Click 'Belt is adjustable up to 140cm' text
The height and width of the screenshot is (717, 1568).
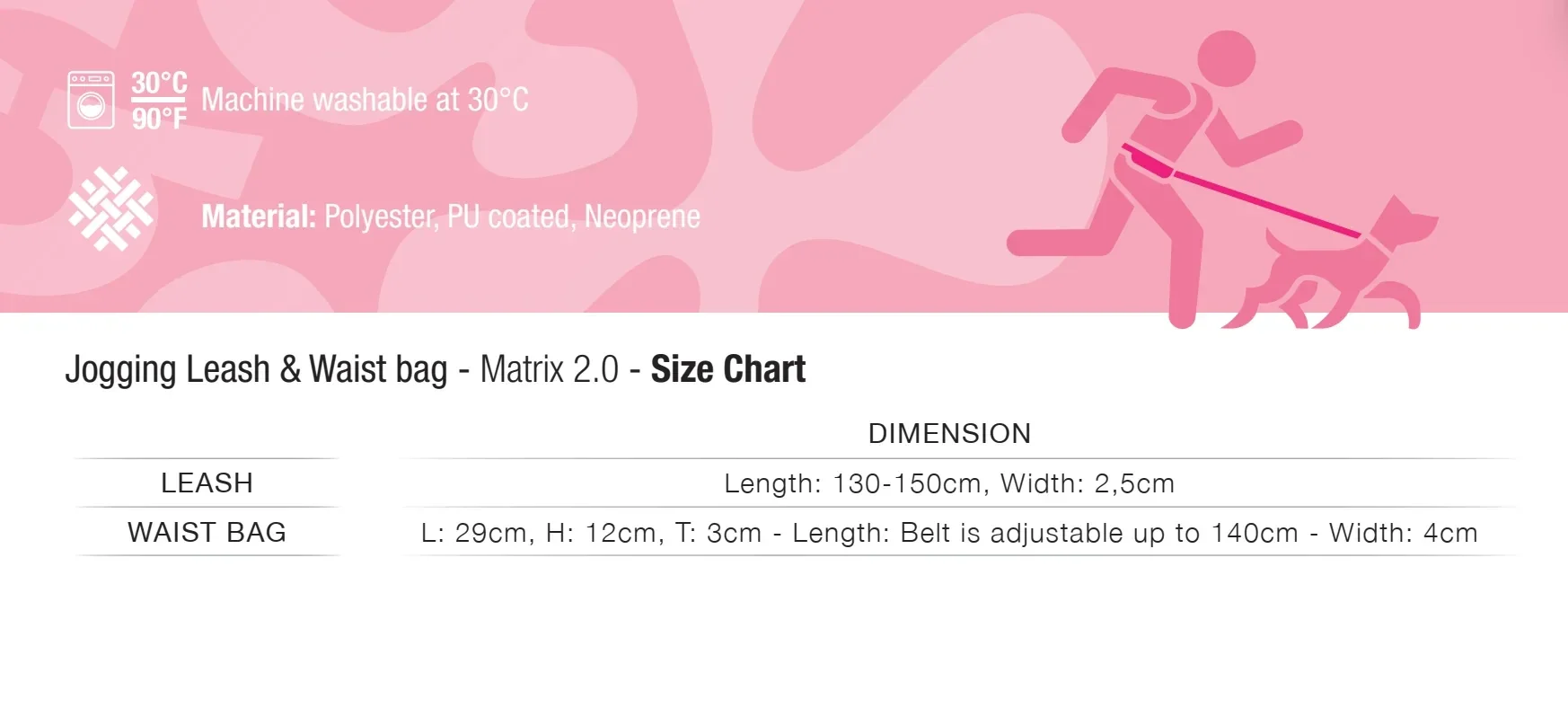click(1099, 533)
